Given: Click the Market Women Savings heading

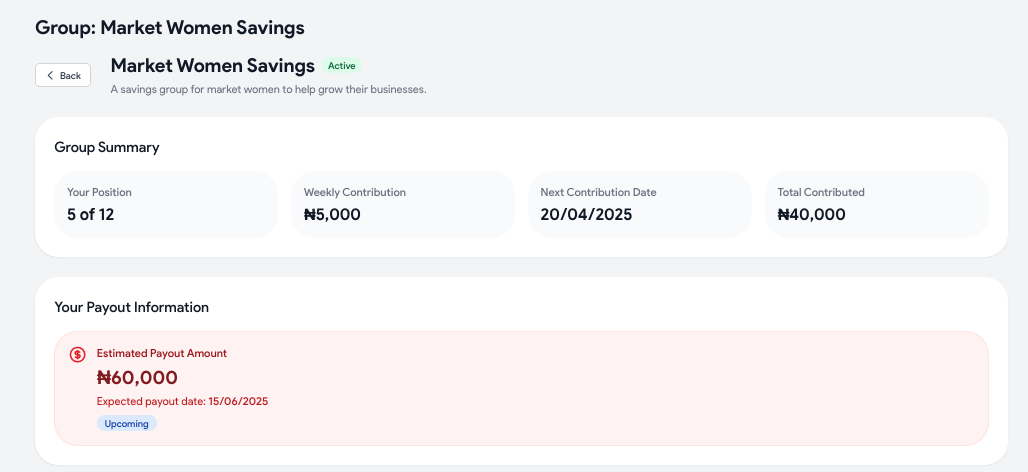Looking at the screenshot, I should click(x=212, y=66).
